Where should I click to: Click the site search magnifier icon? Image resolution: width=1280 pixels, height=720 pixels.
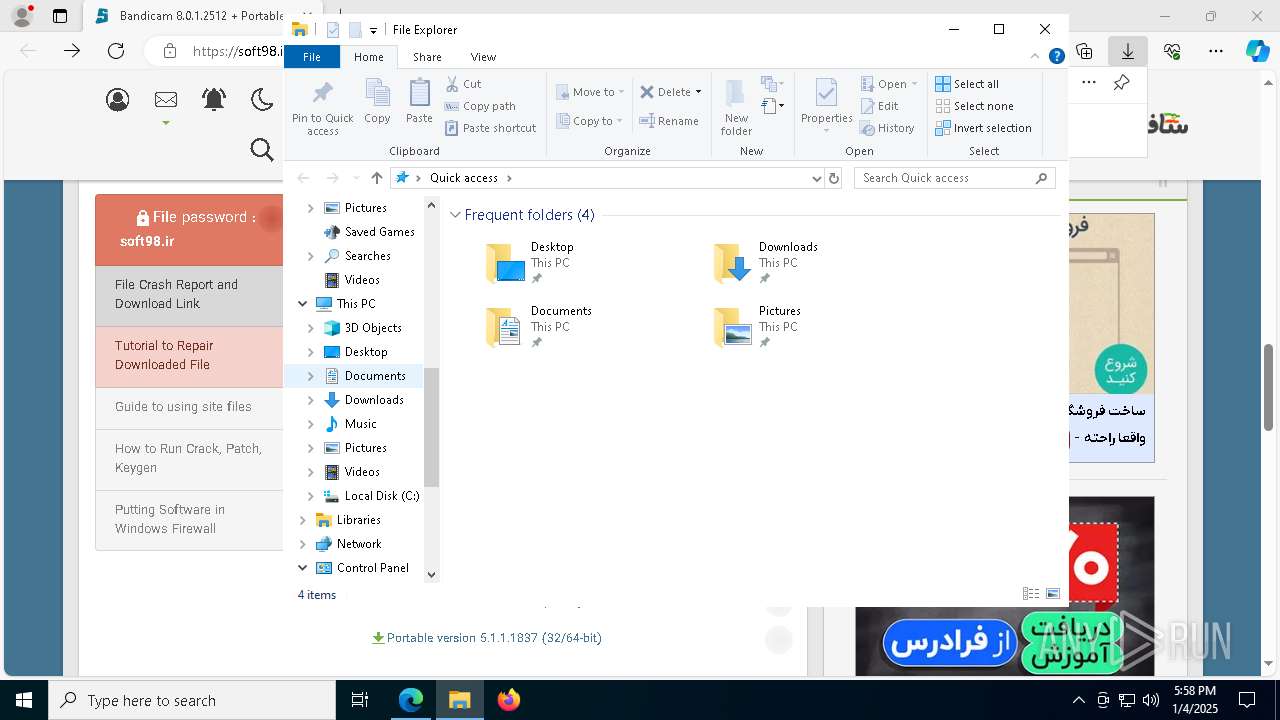[x=262, y=150]
